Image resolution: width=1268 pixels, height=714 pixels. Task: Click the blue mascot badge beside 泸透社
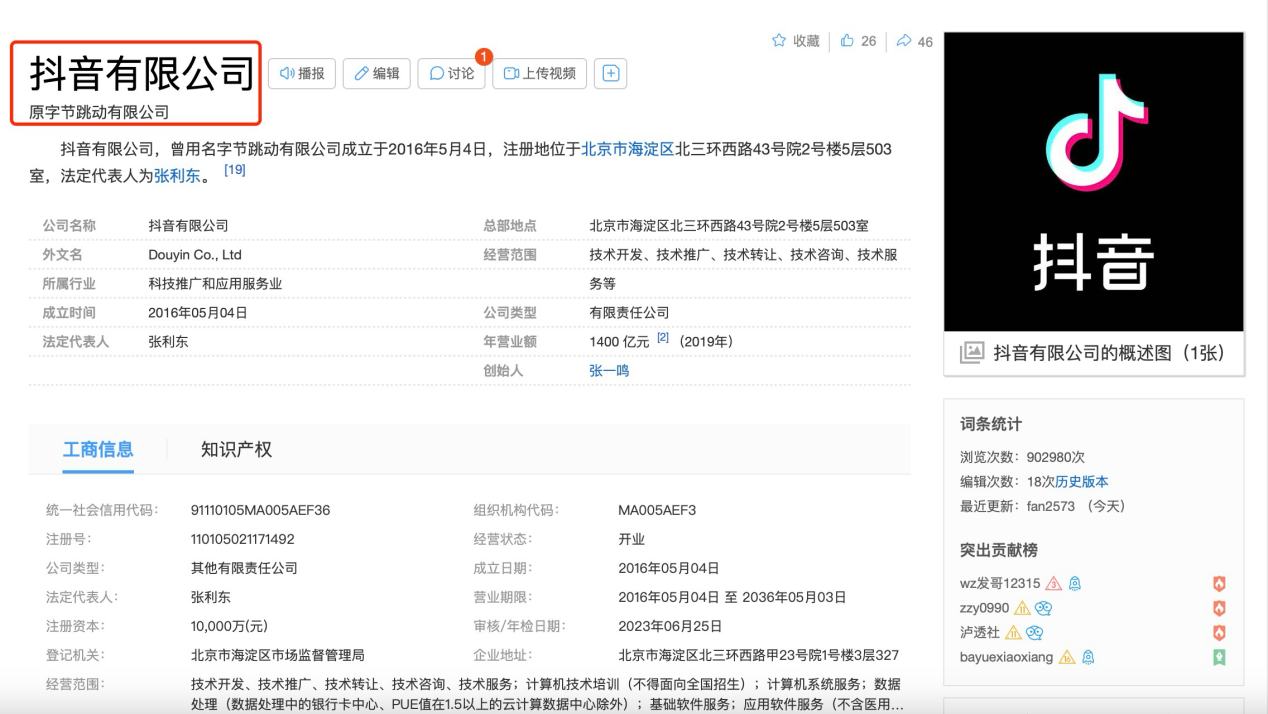(x=1035, y=632)
